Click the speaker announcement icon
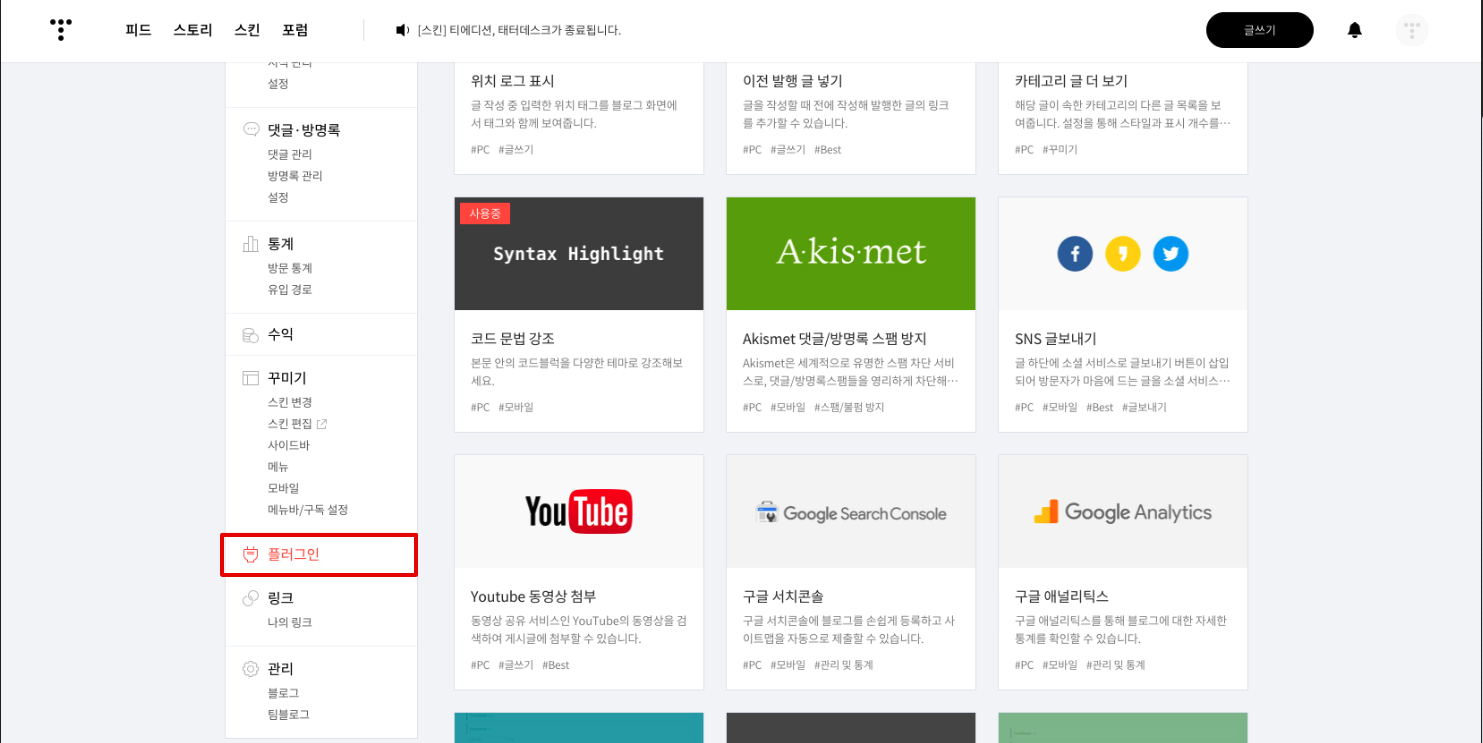Screen dimensions: 1483x743 click(403, 30)
